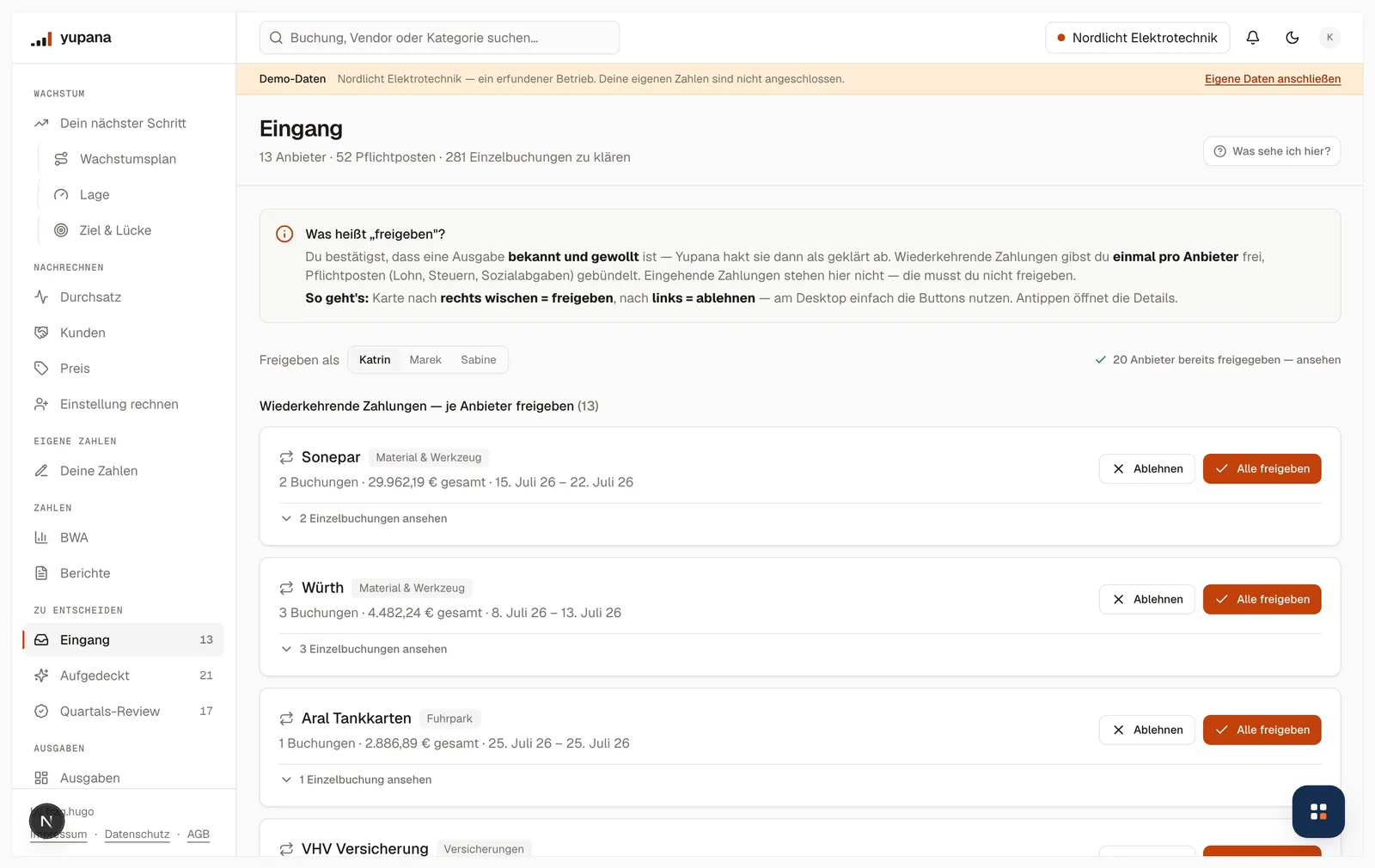1375x868 pixels.
Task: Click the 'Material & Werkzeug' tag on Sonepar
Action: pos(429,457)
